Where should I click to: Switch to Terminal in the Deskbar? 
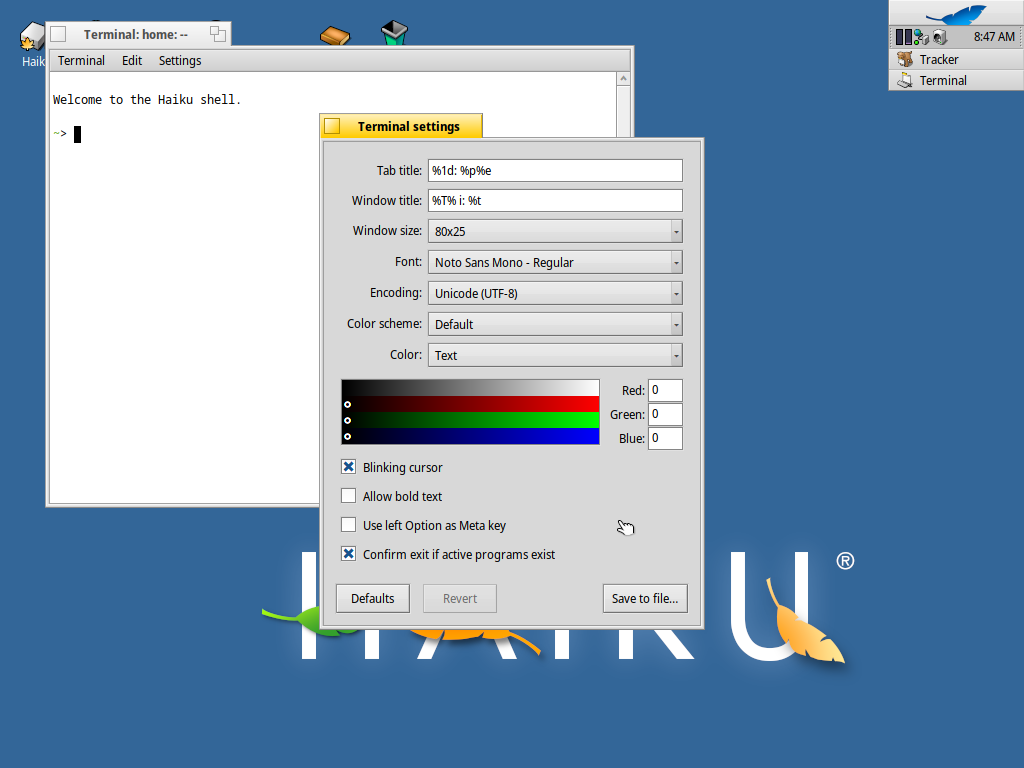(x=957, y=80)
